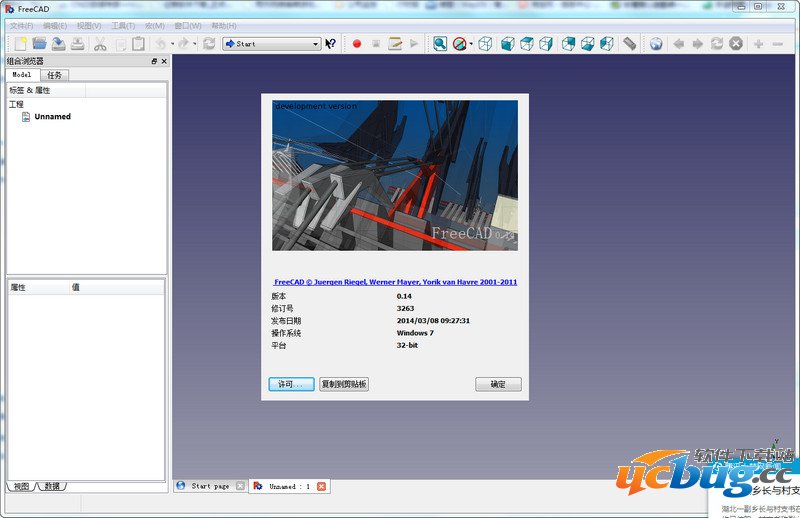The image size is (800, 518).
Task: Open the web browser globe icon
Action: point(656,44)
